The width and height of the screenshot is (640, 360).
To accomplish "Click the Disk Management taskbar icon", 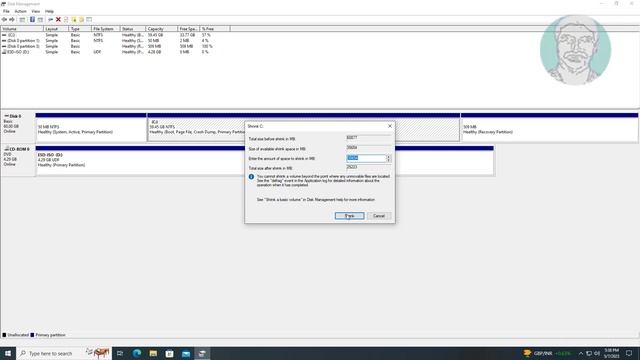I will click(202, 353).
